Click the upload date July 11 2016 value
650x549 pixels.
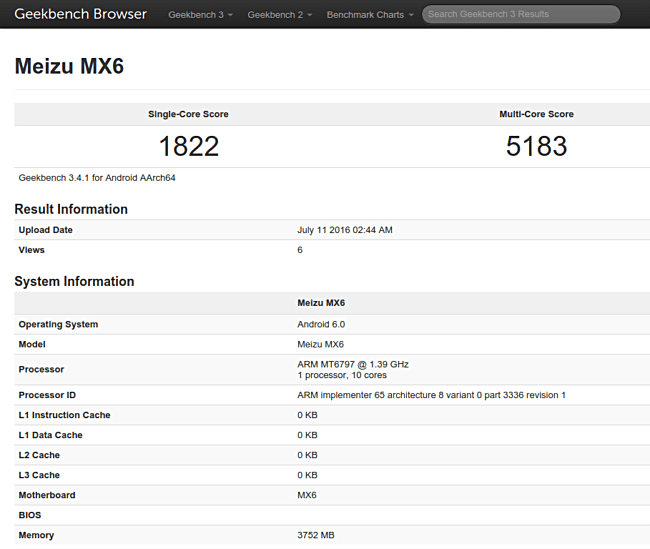tap(344, 230)
